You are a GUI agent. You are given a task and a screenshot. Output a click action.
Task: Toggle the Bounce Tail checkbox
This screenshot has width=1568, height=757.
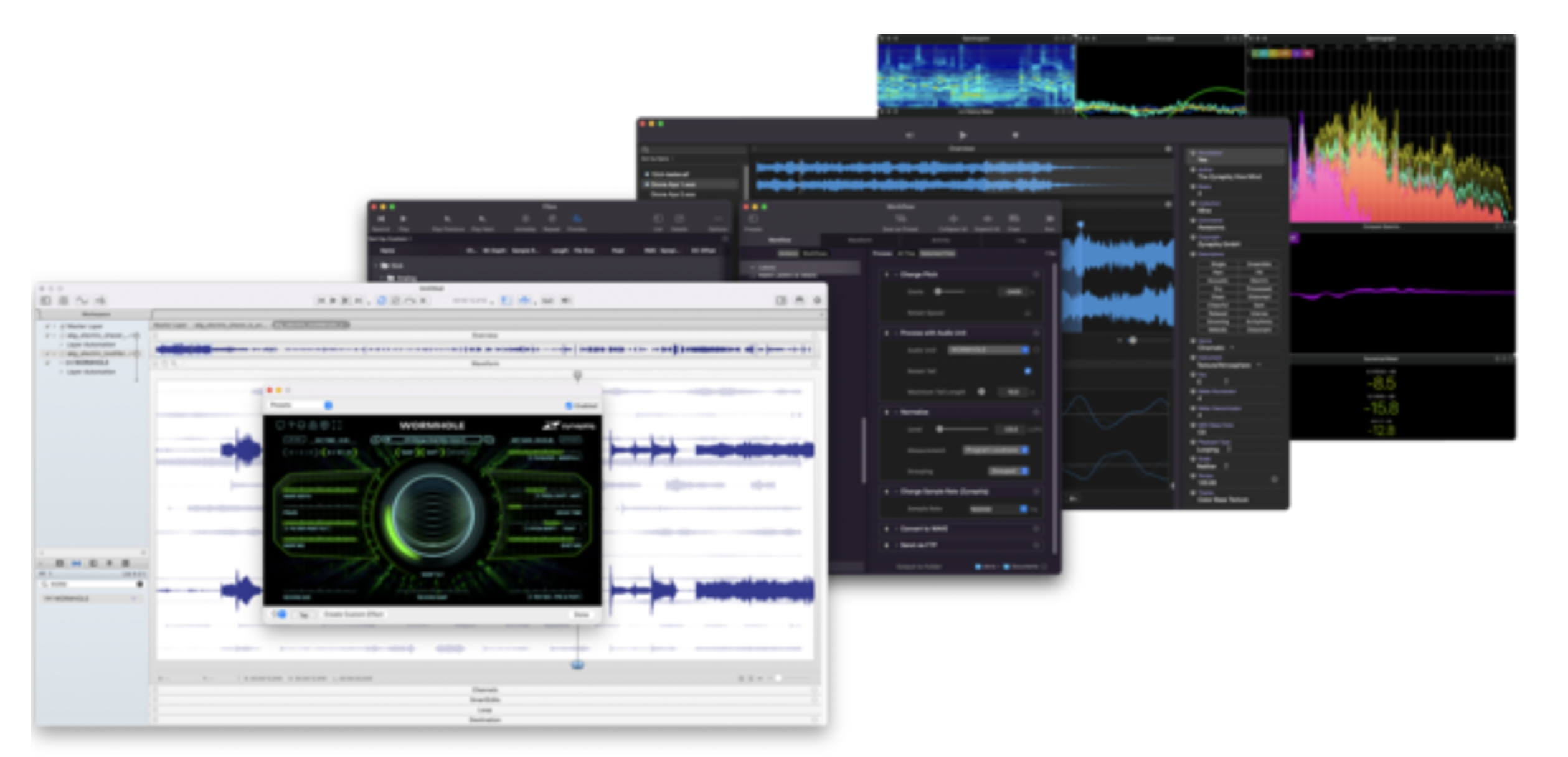[x=1027, y=371]
